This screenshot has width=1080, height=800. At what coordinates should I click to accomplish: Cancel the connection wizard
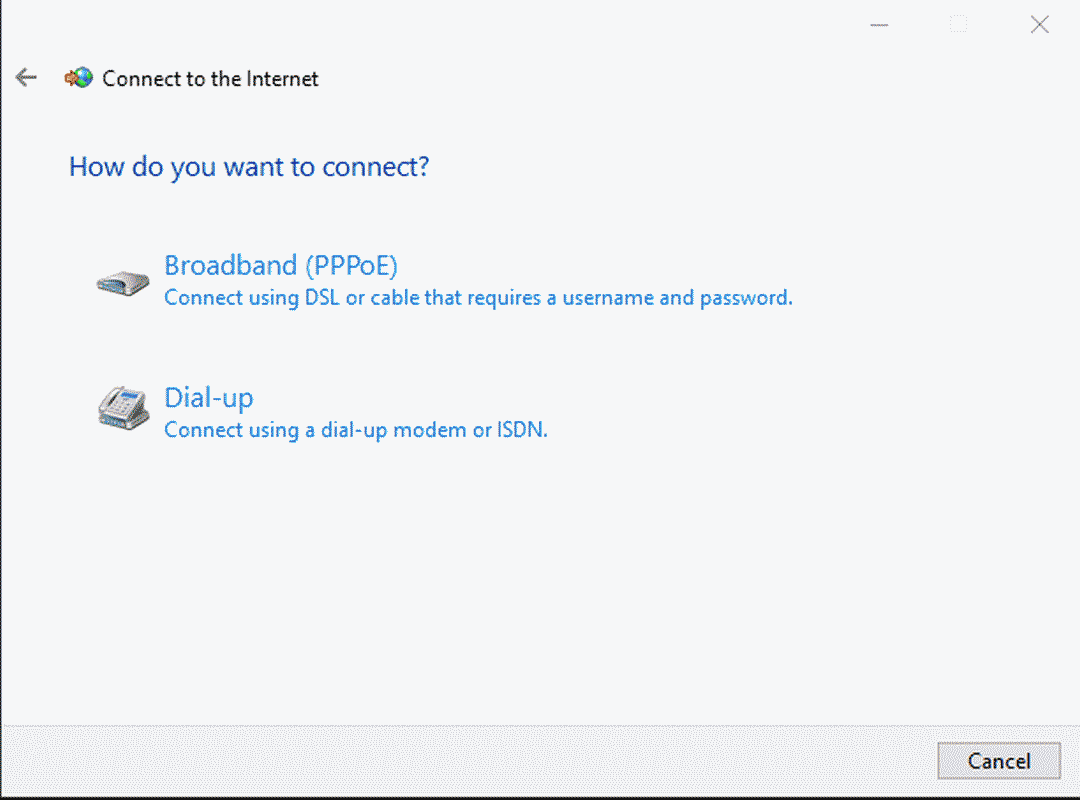tap(999, 761)
